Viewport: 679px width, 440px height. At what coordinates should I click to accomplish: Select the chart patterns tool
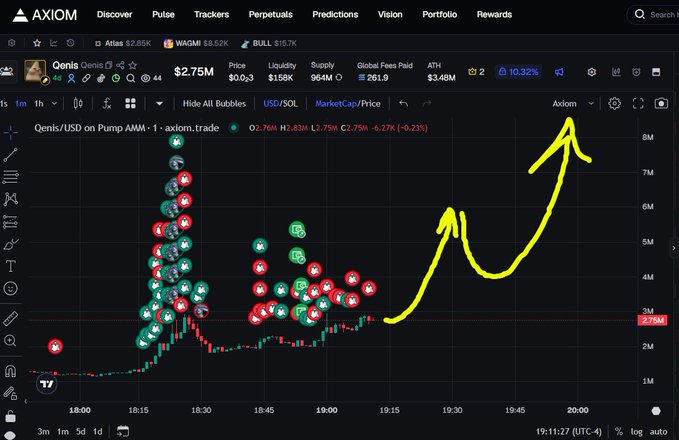10,199
